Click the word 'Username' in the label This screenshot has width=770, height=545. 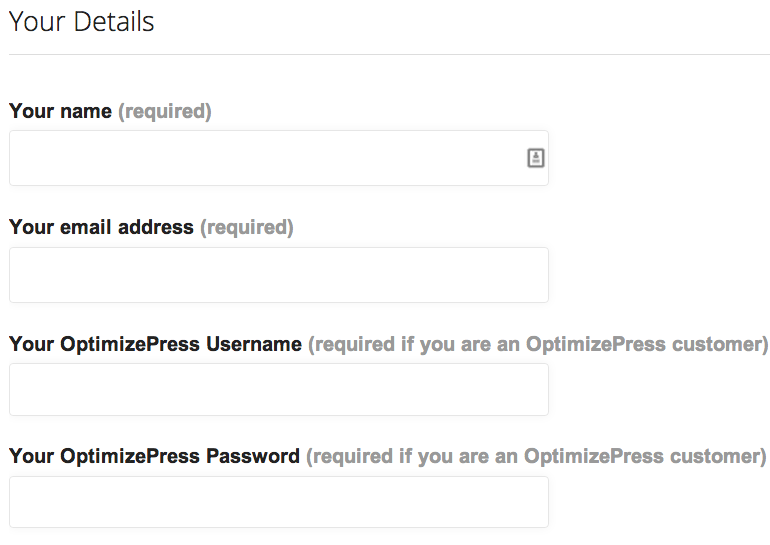click(254, 344)
